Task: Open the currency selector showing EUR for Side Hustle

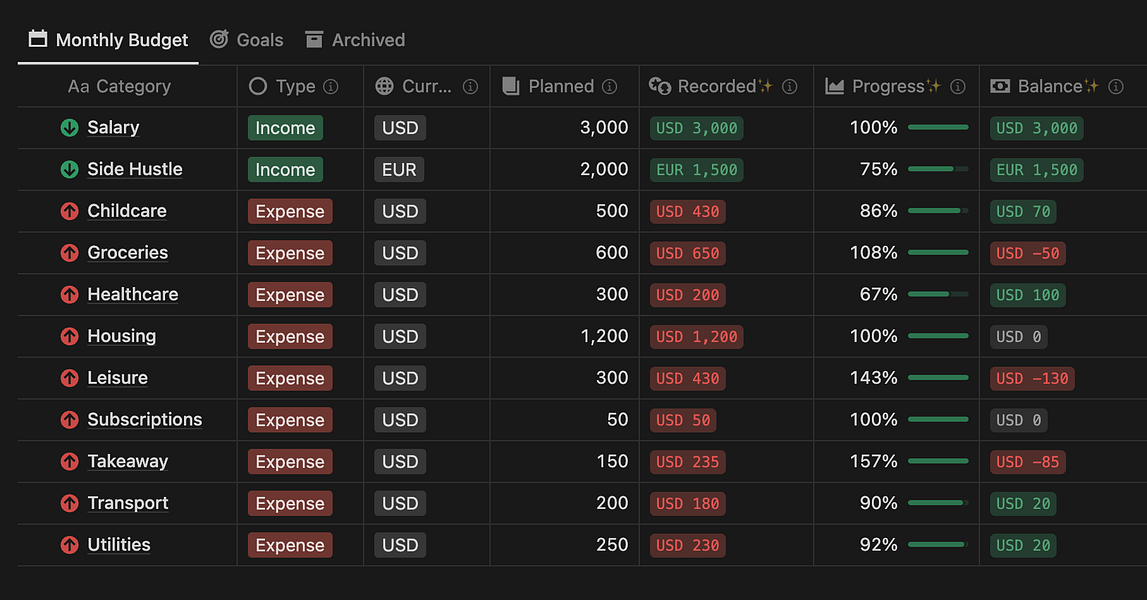Action: 398,169
